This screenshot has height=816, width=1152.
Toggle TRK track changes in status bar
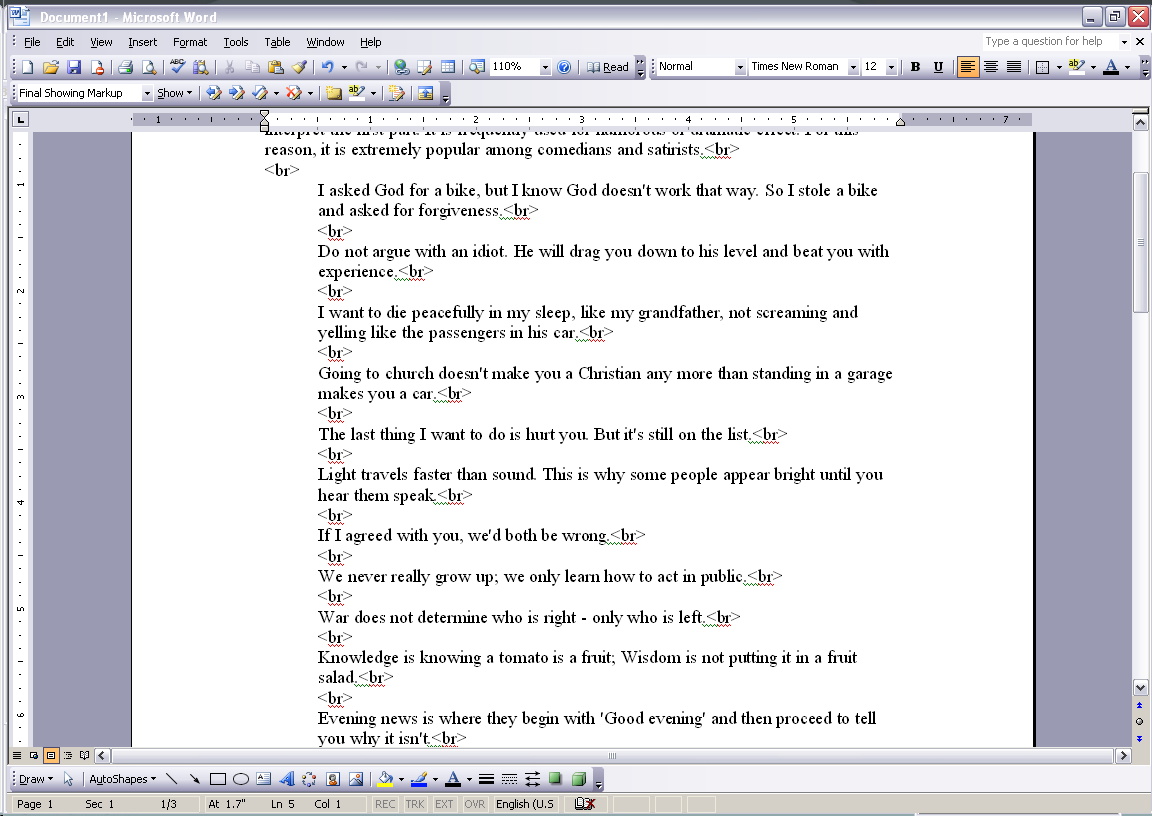point(415,804)
